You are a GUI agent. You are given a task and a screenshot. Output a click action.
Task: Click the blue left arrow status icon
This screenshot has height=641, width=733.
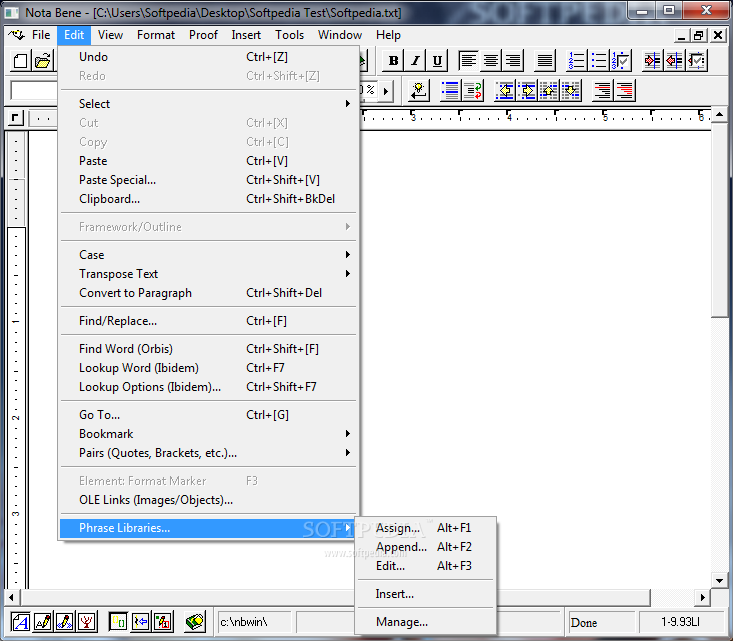140,622
